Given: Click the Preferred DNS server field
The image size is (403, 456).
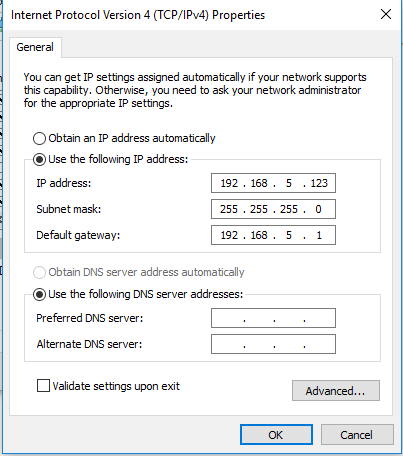Looking at the screenshot, I should (273, 318).
